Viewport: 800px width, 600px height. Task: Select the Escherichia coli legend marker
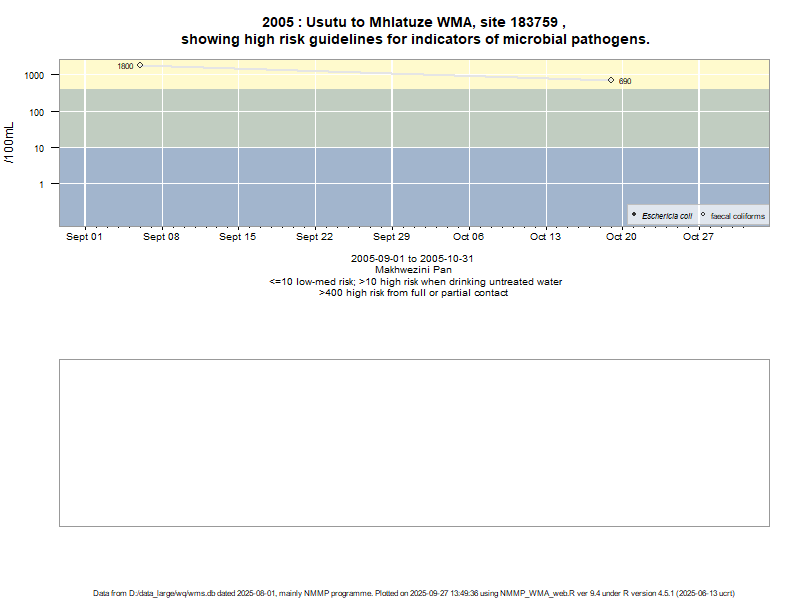[x=634, y=215]
